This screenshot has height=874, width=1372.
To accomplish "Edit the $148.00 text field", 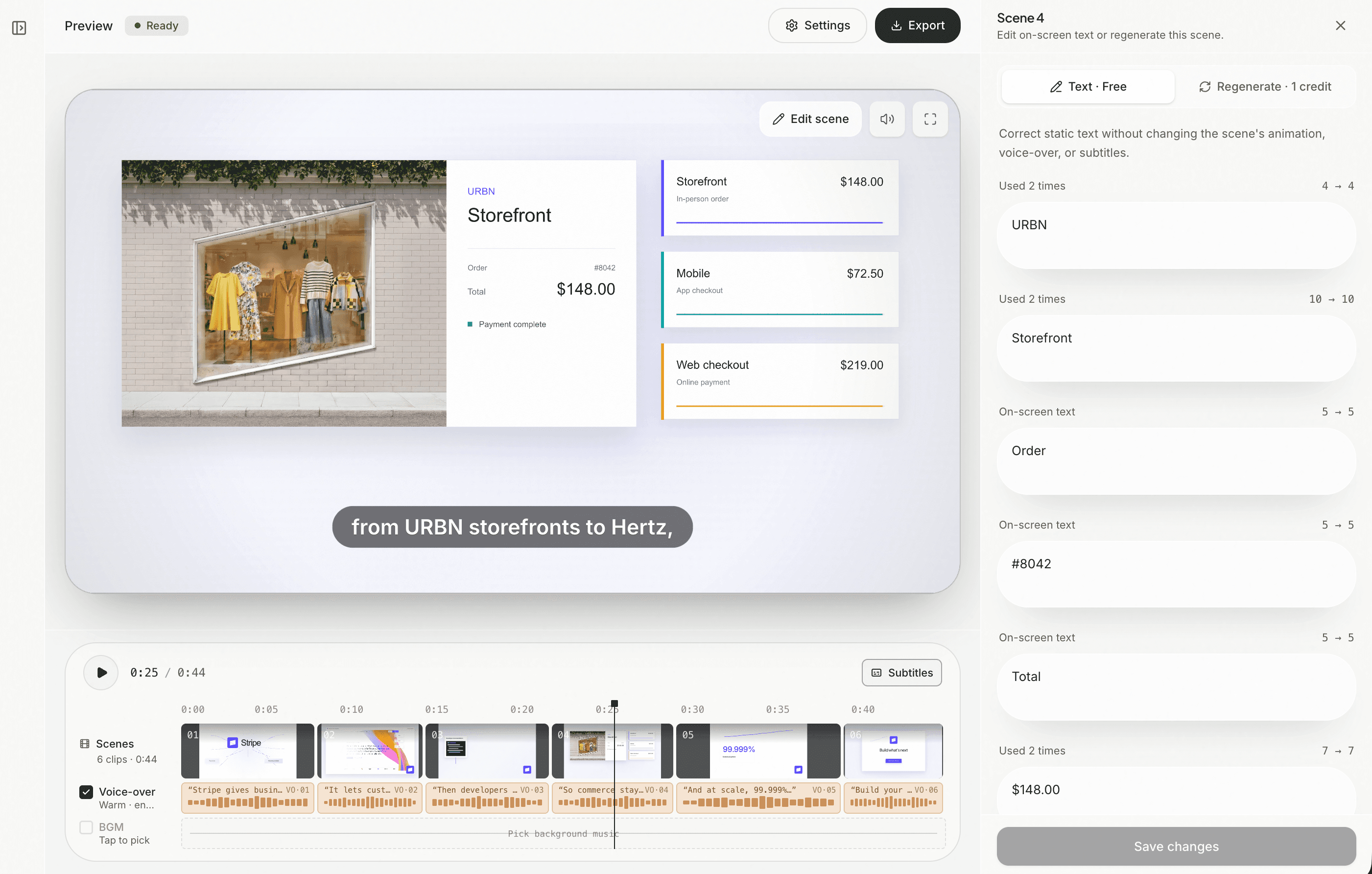I will pos(1176,791).
